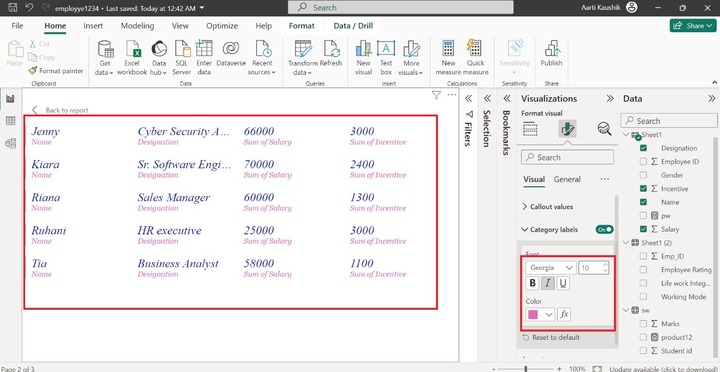Click the Enter data icon
The height and width of the screenshot is (372, 720).
(204, 57)
